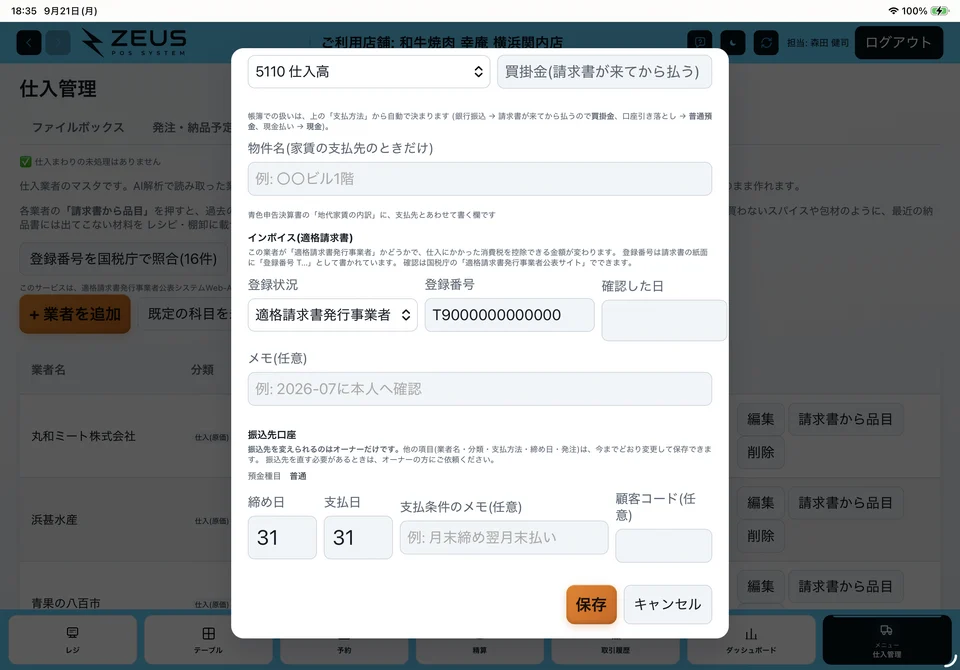Click the 仕入管理 page title
The width and height of the screenshot is (960, 670).
58,89
